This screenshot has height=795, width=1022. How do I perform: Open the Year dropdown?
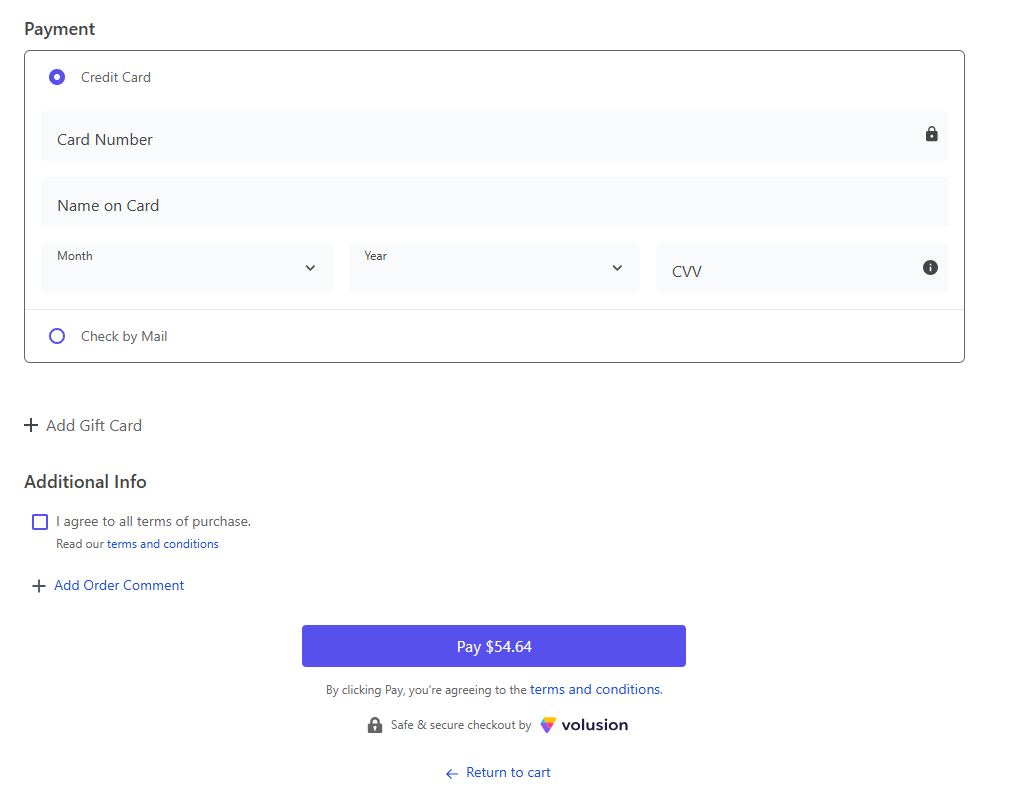(x=494, y=267)
